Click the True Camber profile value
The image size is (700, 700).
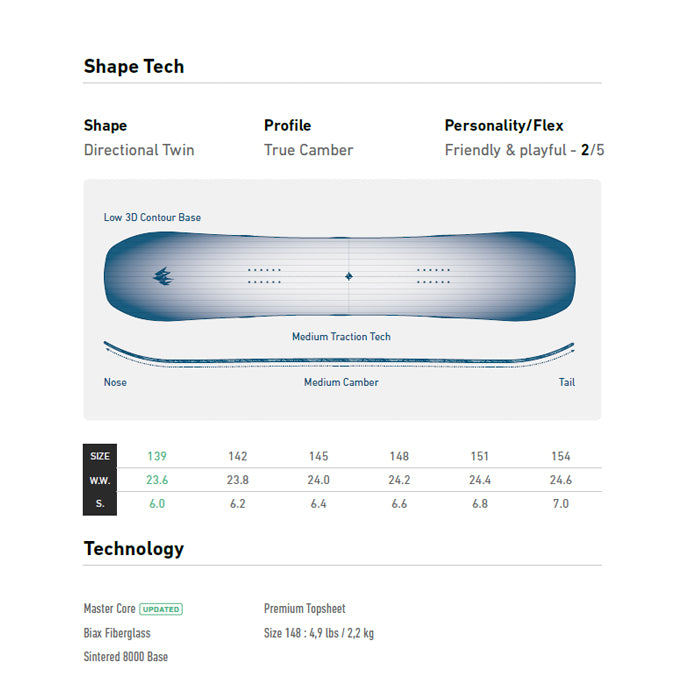pyautogui.click(x=308, y=150)
